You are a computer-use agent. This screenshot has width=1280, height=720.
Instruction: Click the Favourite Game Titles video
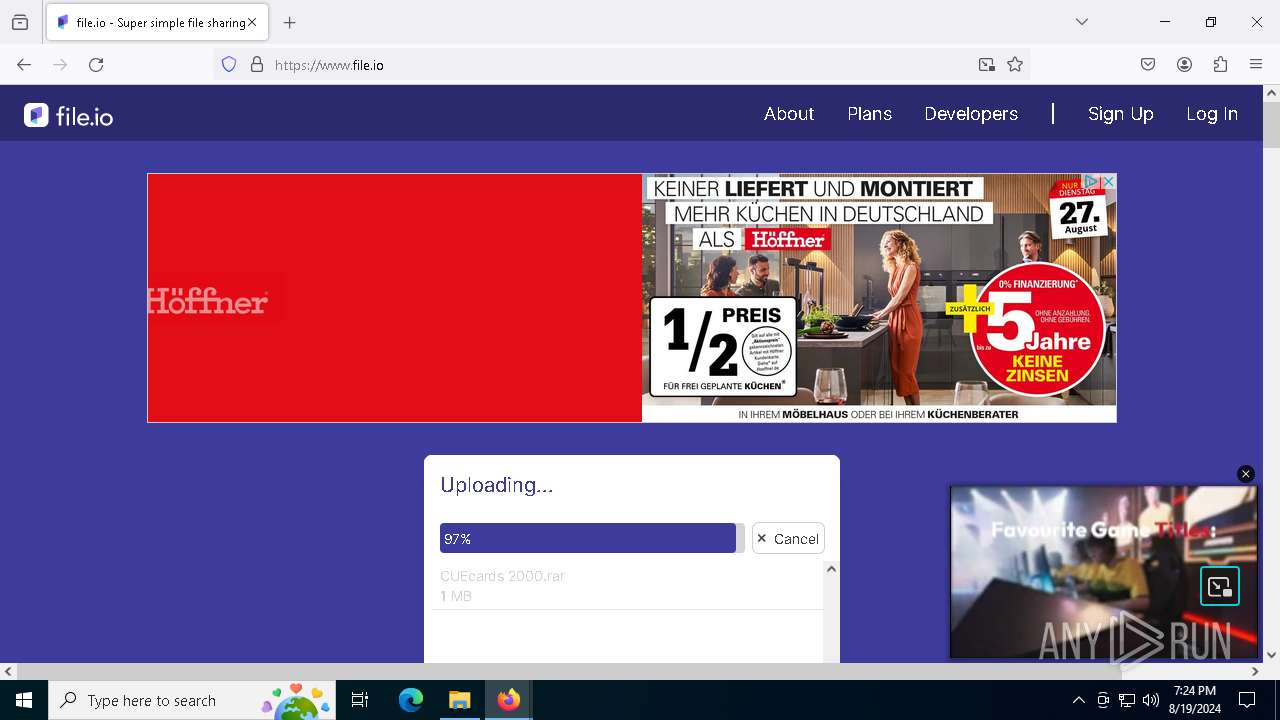tap(1104, 572)
